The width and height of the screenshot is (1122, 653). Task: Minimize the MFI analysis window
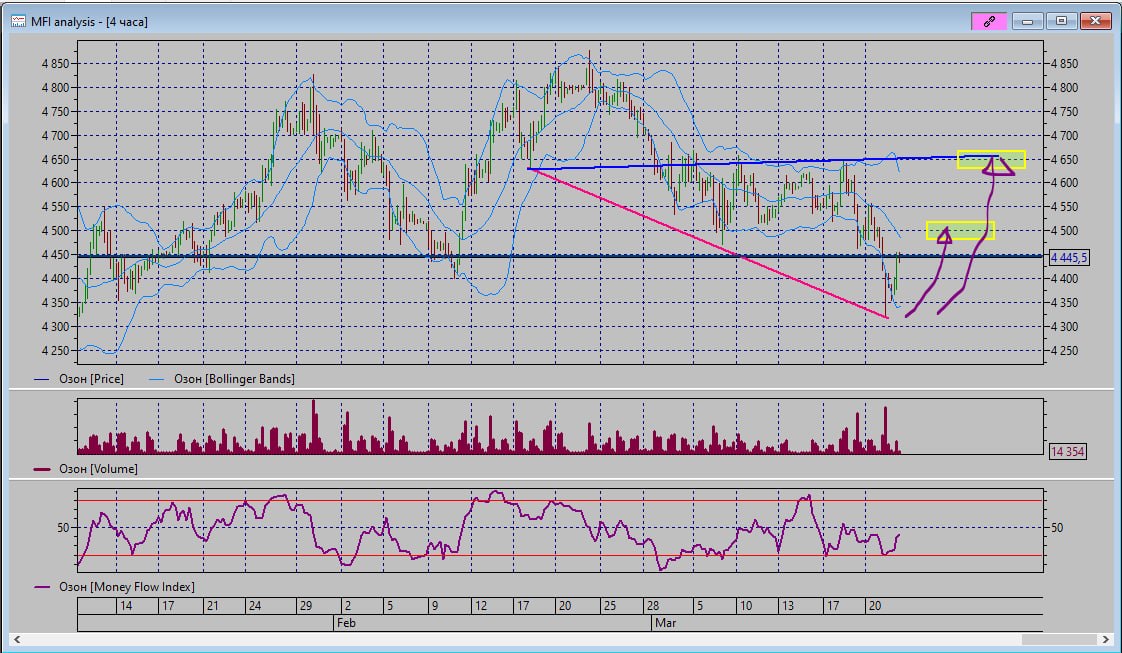pos(1027,21)
